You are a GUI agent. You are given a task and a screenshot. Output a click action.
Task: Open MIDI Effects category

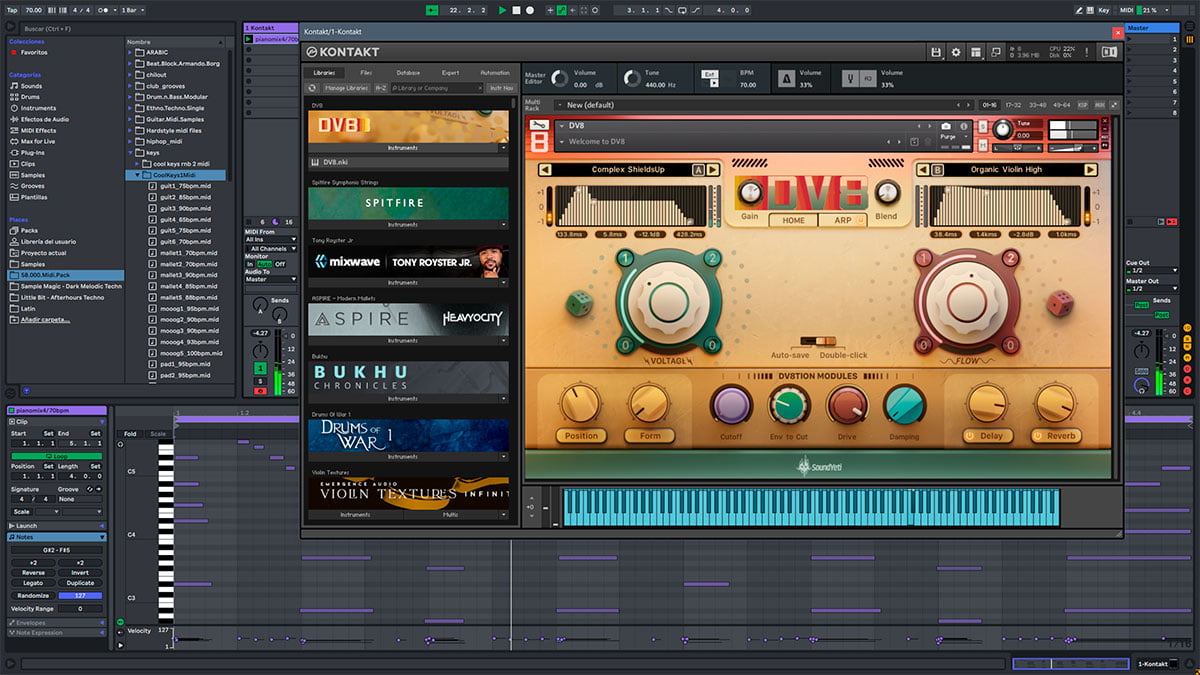click(38, 130)
